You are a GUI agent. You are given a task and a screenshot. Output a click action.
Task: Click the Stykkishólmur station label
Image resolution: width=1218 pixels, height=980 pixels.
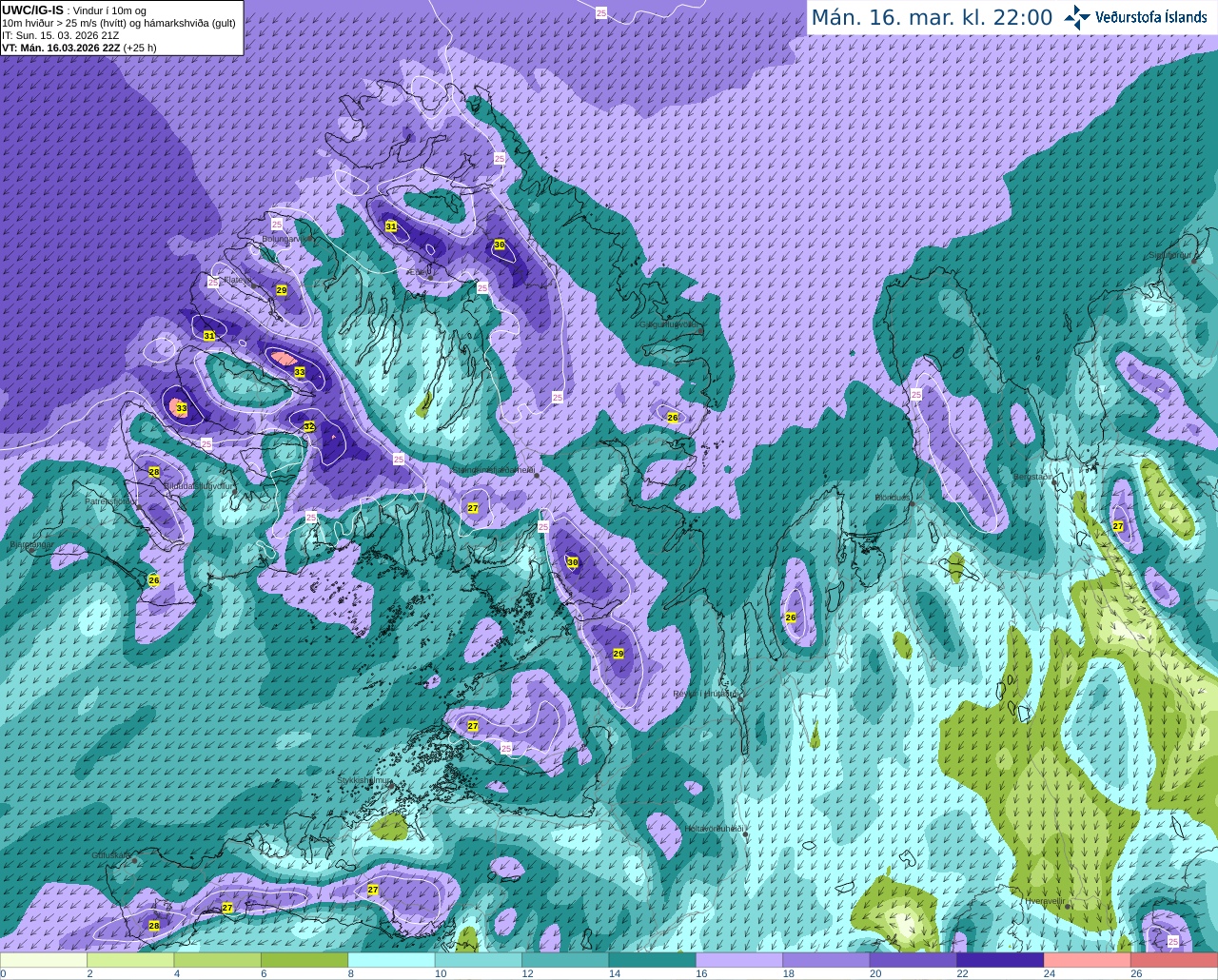pyautogui.click(x=364, y=780)
